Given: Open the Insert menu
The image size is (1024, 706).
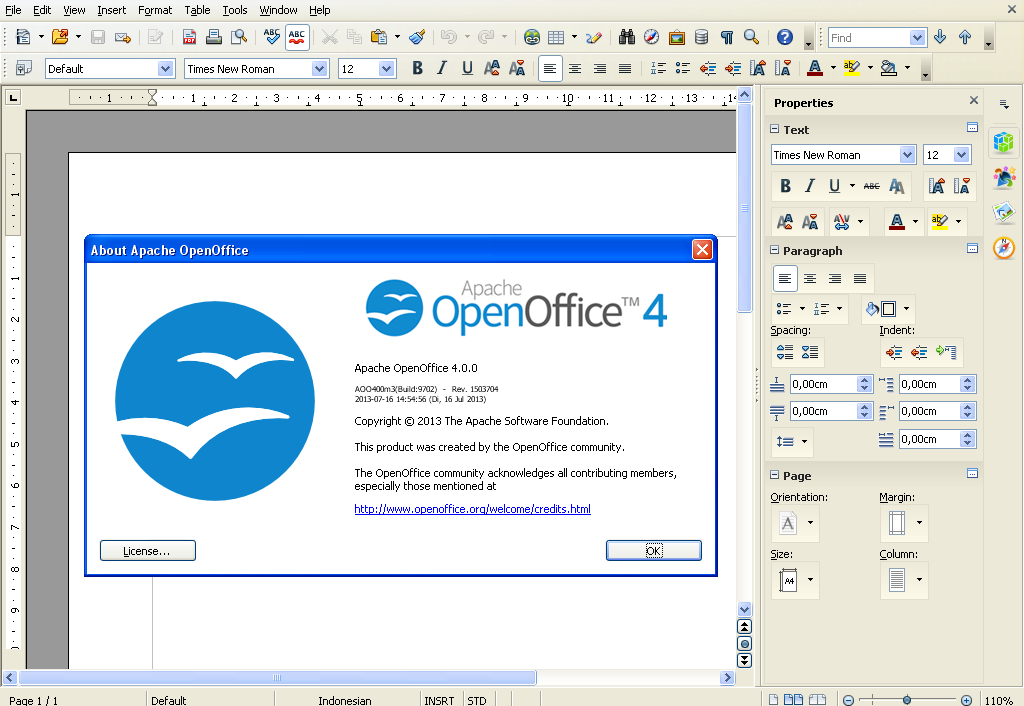Looking at the screenshot, I should (112, 10).
